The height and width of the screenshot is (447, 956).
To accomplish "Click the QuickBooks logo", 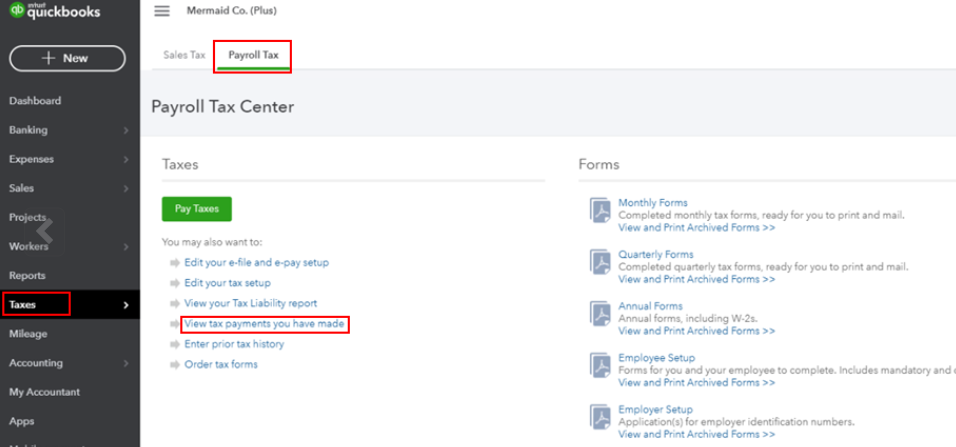I will click(x=55, y=12).
